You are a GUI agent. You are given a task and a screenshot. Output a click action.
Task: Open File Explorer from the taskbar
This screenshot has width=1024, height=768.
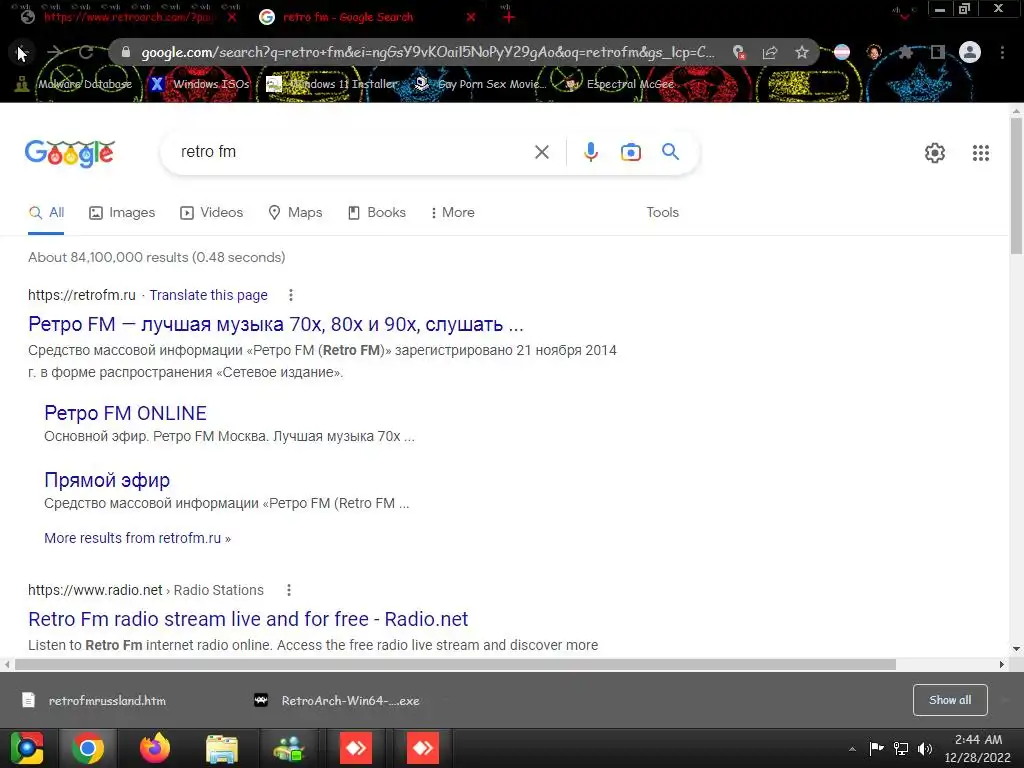[x=222, y=748]
